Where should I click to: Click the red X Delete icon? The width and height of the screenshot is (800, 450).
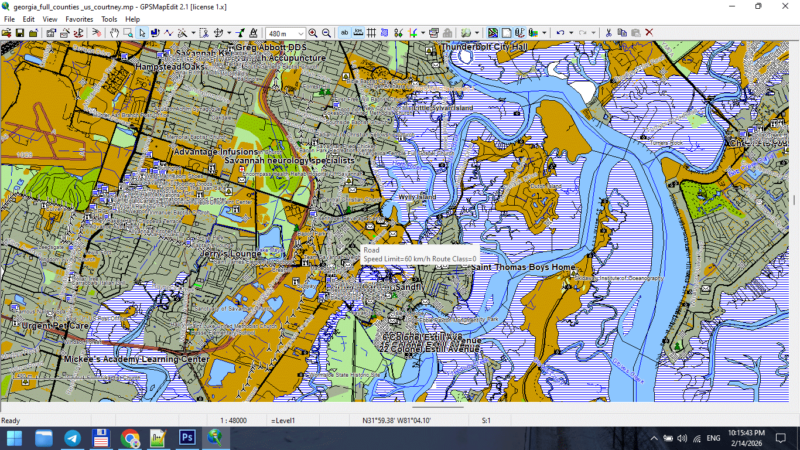click(x=649, y=33)
